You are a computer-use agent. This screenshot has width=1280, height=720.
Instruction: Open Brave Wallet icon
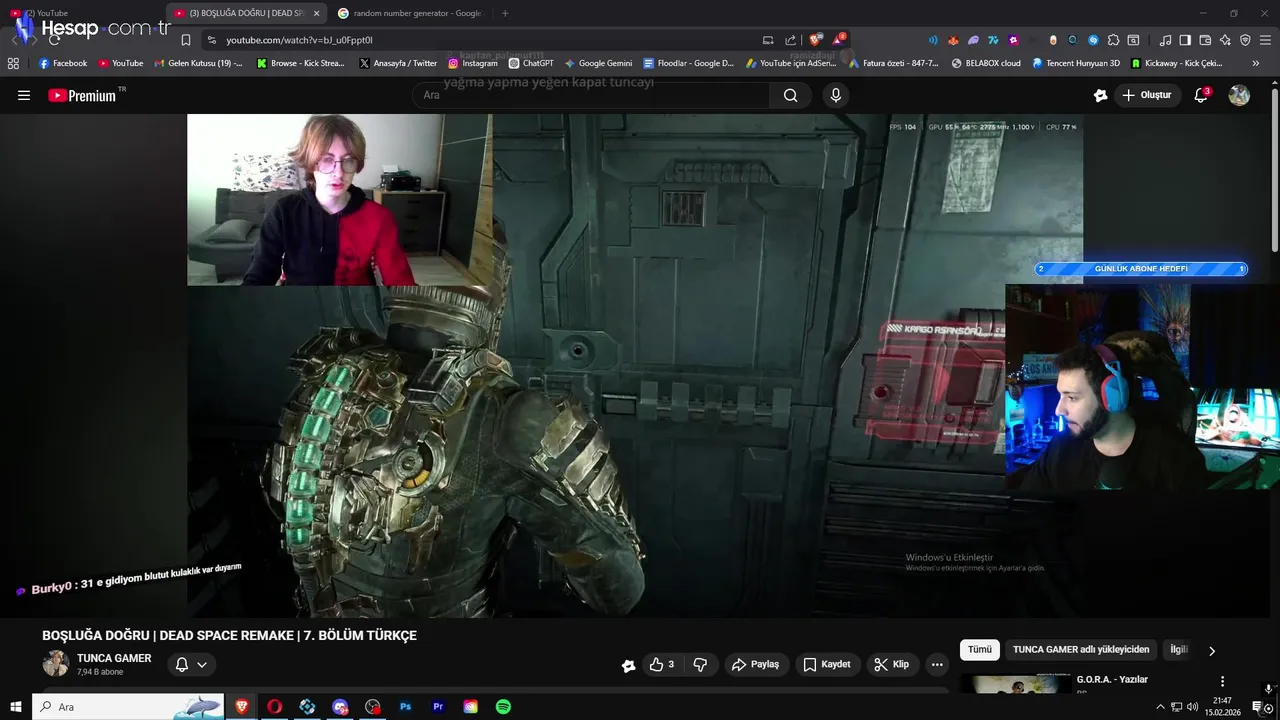tap(1205, 40)
